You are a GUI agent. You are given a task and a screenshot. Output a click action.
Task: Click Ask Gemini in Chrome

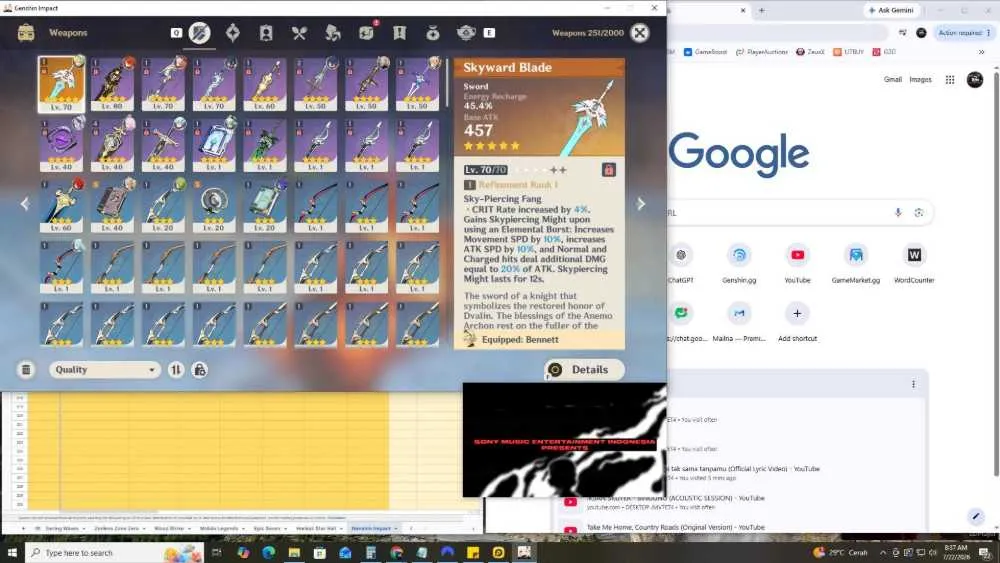(x=891, y=10)
